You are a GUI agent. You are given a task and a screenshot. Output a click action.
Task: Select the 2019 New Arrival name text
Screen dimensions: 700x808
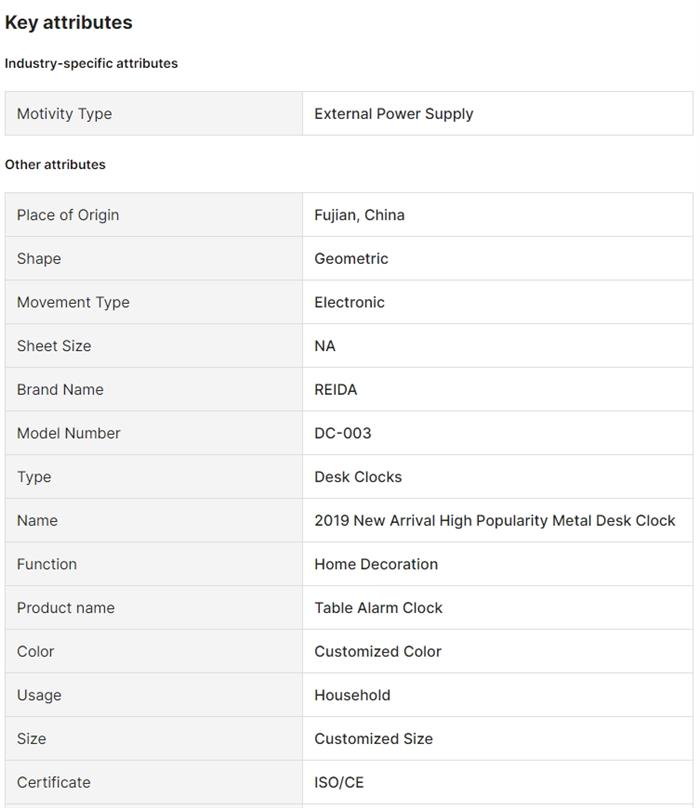494,521
